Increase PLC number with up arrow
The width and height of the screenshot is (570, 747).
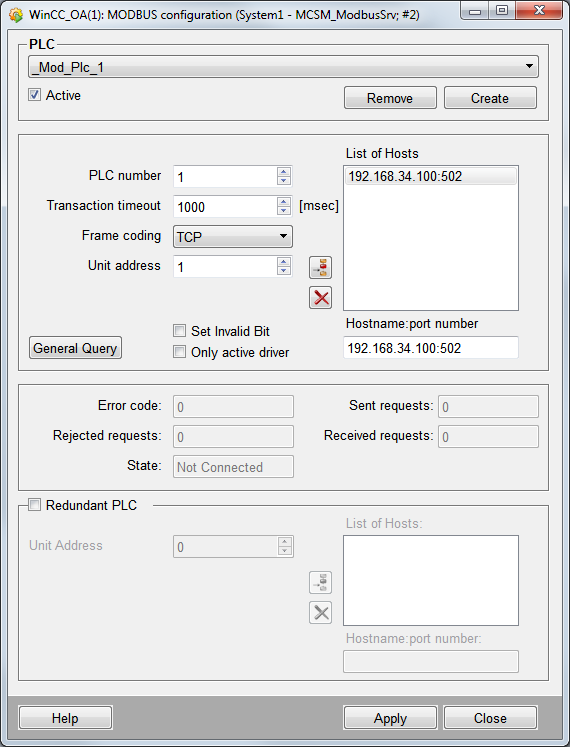284,172
